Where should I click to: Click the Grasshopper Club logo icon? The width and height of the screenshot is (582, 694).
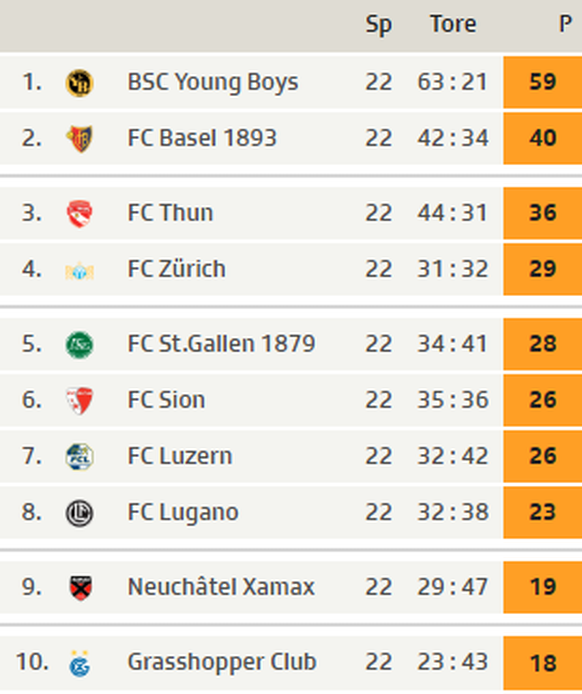80,663
